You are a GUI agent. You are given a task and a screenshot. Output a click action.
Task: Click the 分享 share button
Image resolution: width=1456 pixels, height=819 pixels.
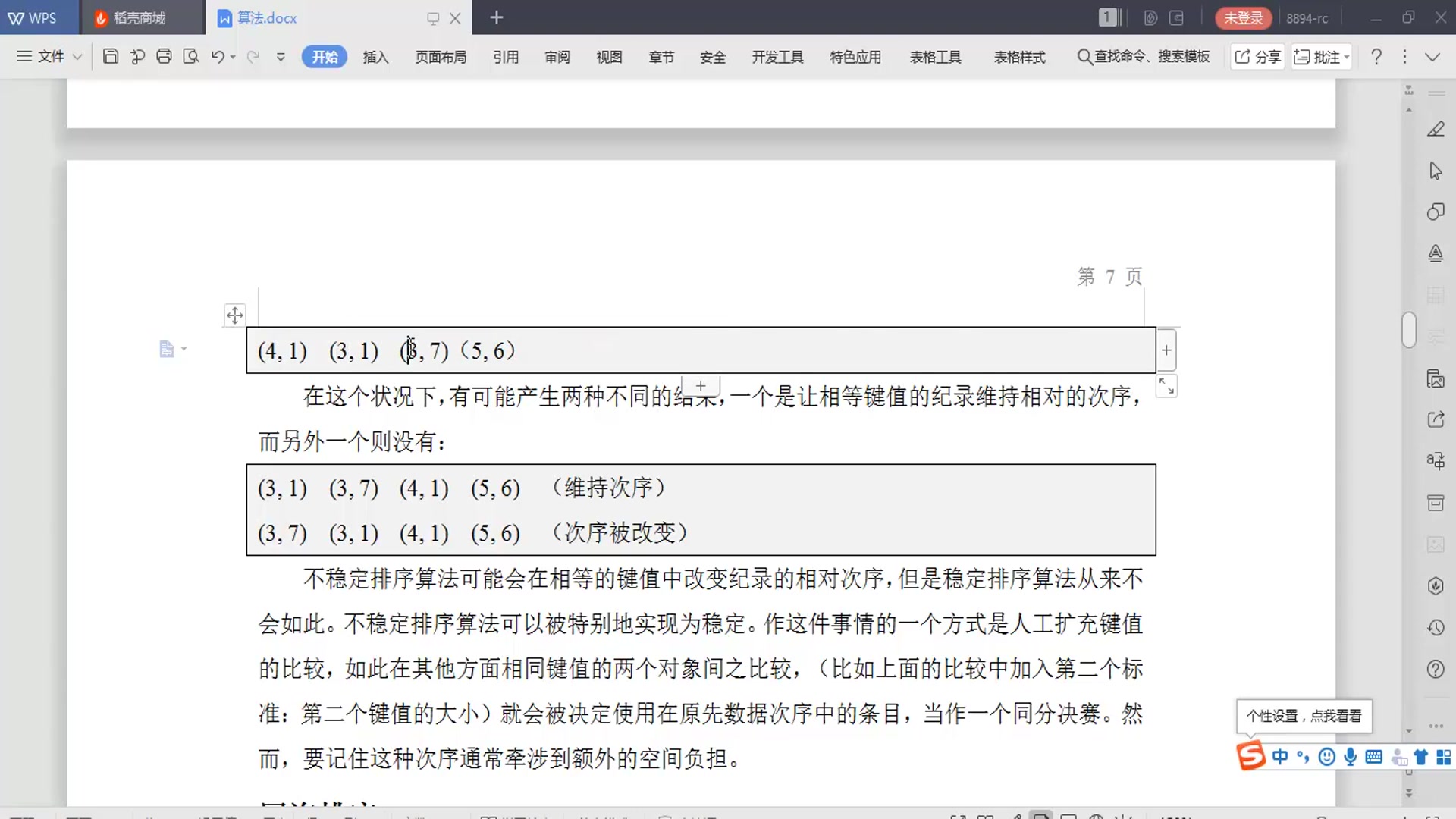[1258, 57]
